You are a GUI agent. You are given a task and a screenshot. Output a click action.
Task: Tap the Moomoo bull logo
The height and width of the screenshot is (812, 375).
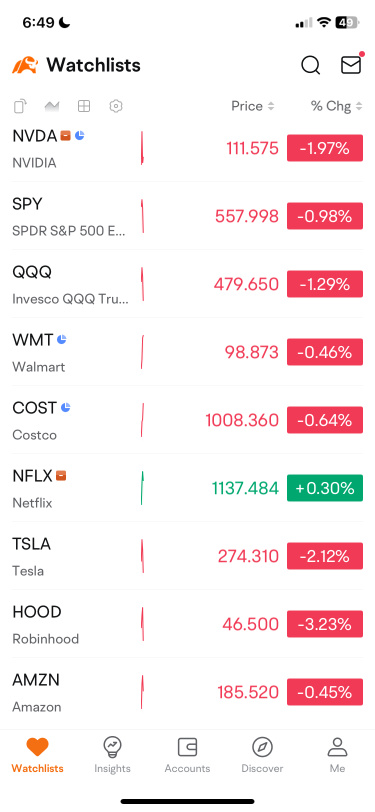(x=25, y=65)
